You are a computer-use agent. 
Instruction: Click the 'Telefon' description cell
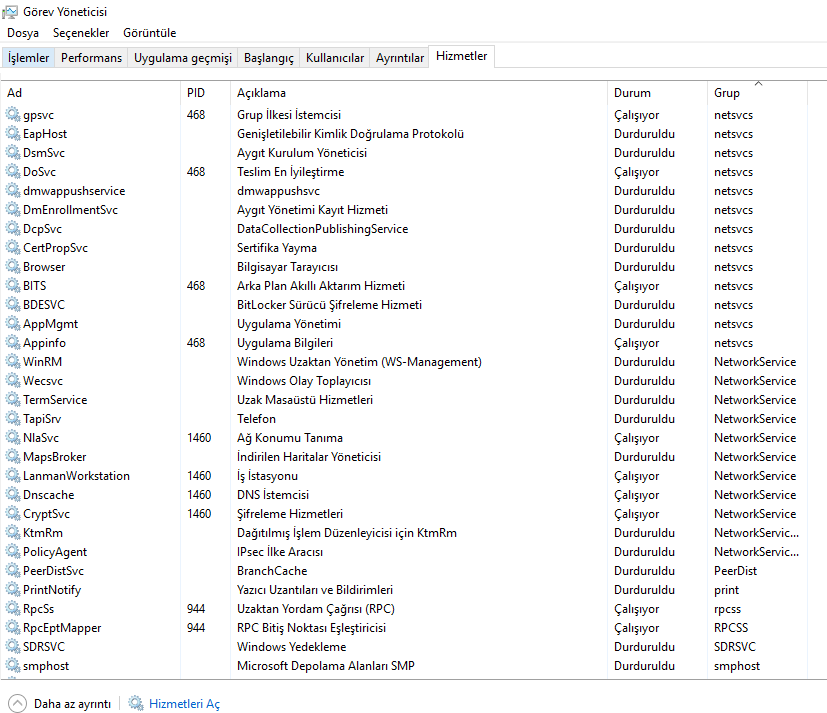256,419
